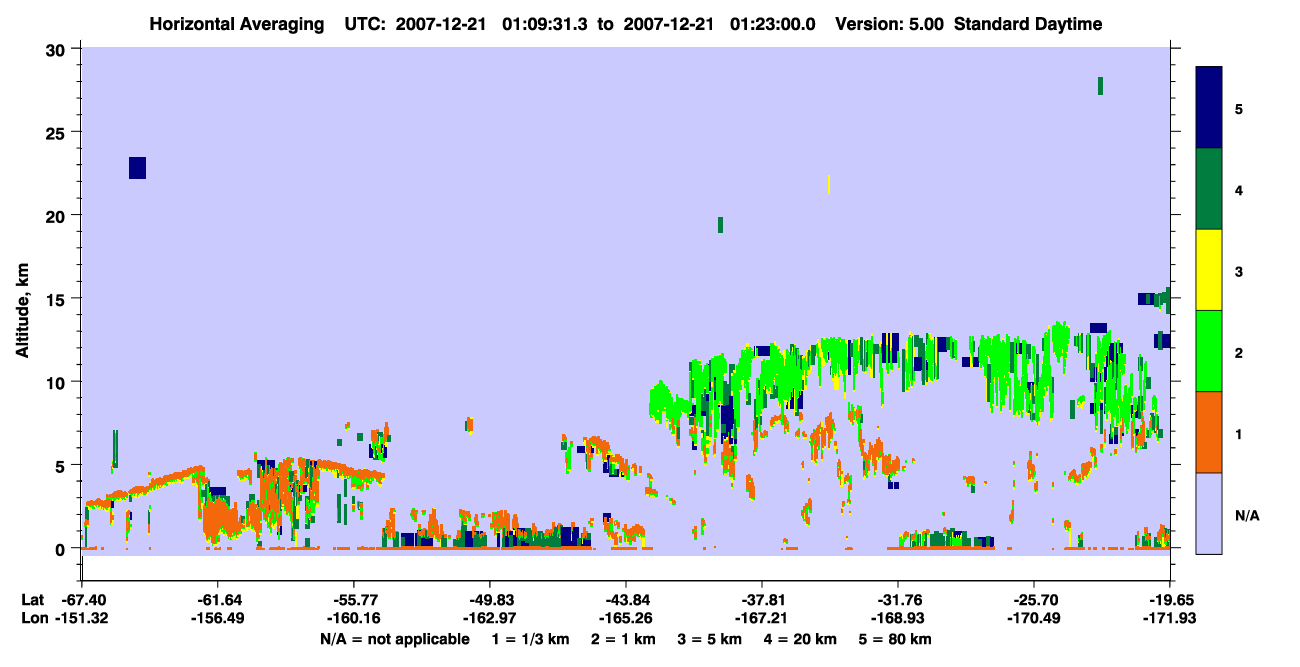1300x667 pixels.
Task: Click the longitude value -156.49
Action: (x=217, y=618)
